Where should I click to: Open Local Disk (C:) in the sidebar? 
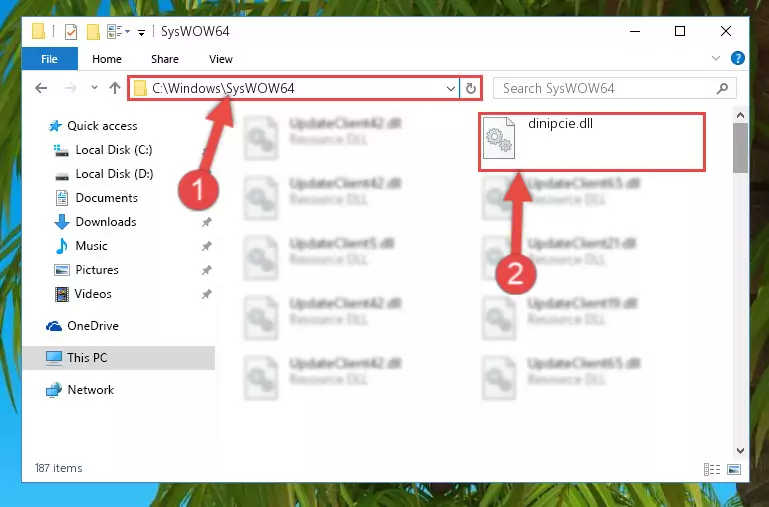[114, 150]
